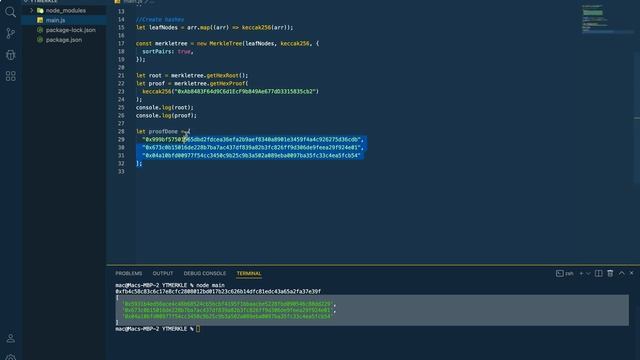Create a new terminal with plus icon
This screenshot has height=360, width=640.
581,273
